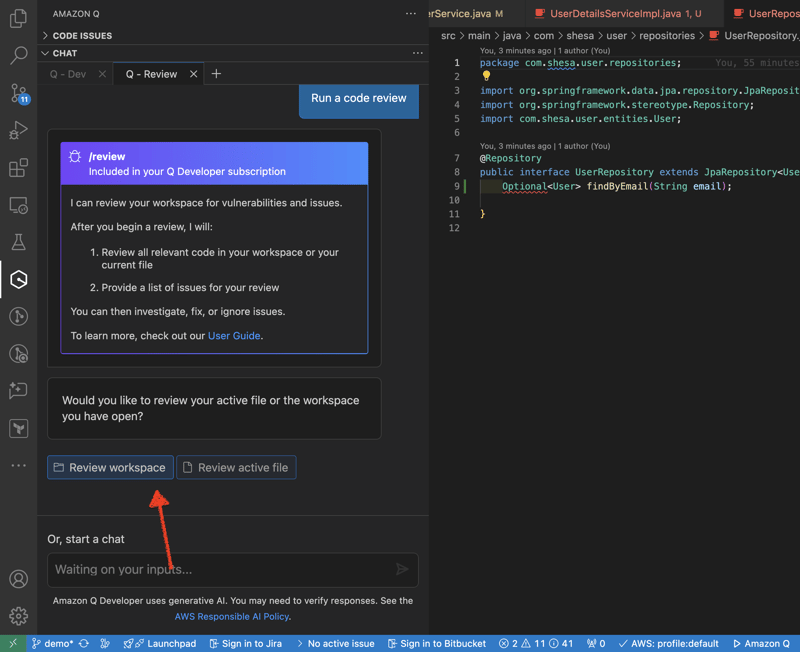Click the demo* branch in status bar
This screenshot has width=800, height=652.
[x=53, y=643]
